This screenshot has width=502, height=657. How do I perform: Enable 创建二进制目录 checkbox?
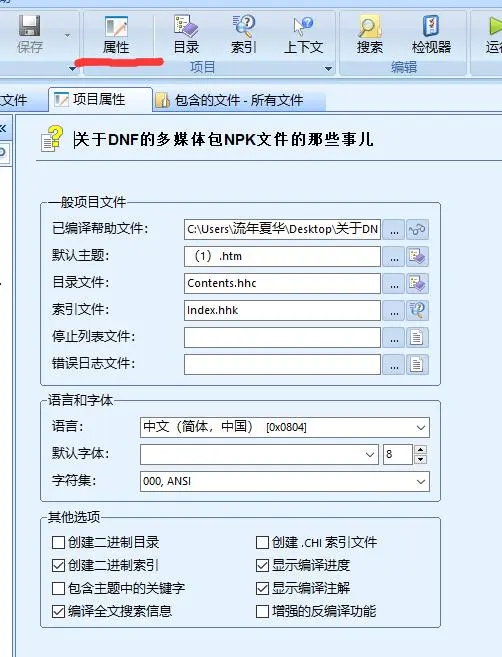(58, 543)
